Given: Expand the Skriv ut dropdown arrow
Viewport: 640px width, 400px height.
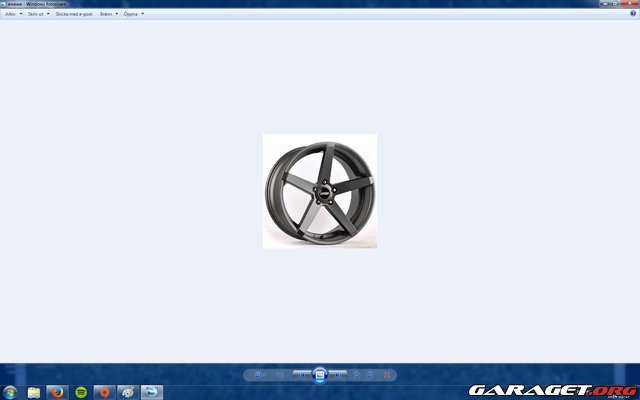Looking at the screenshot, I should coord(48,14).
